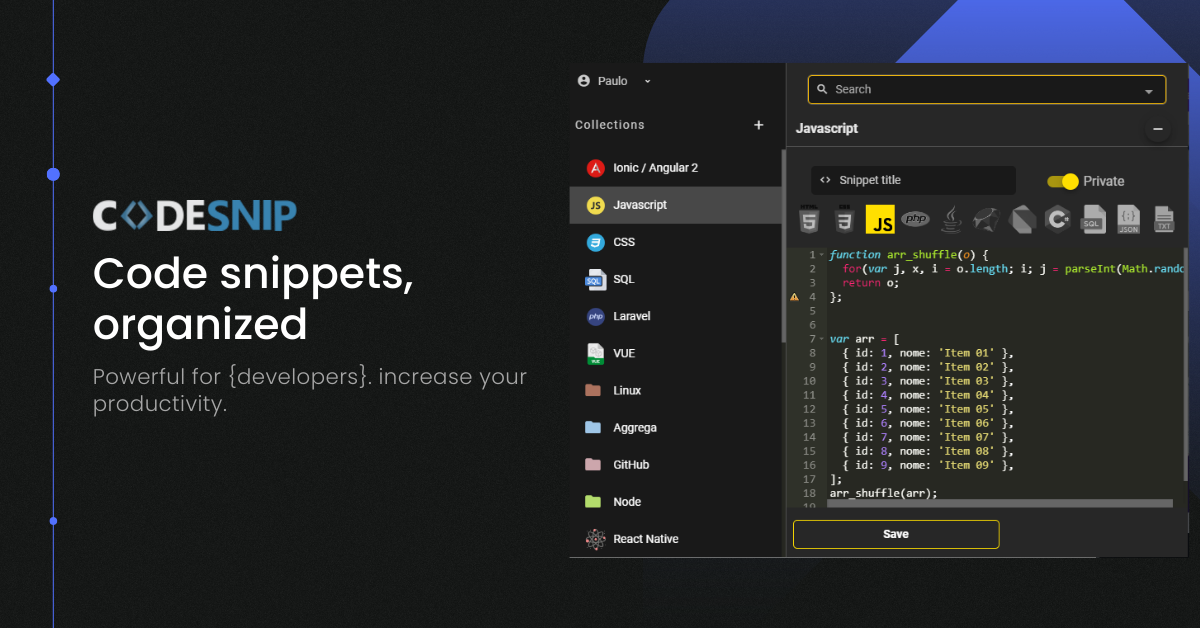
Task: Click the VUE file icon in collections
Action: [x=595, y=353]
